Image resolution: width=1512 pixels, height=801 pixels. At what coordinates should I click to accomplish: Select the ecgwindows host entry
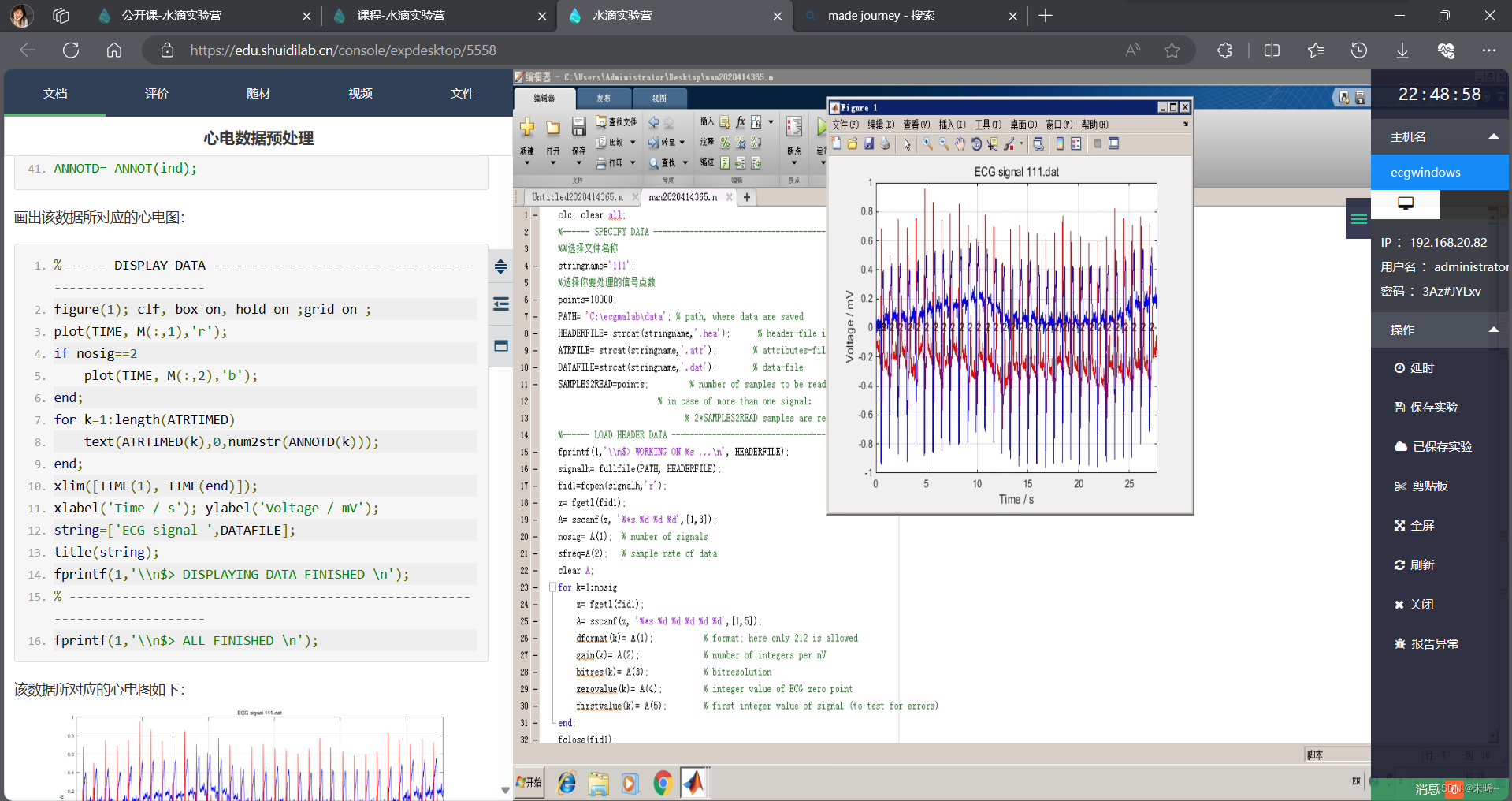tap(1439, 173)
